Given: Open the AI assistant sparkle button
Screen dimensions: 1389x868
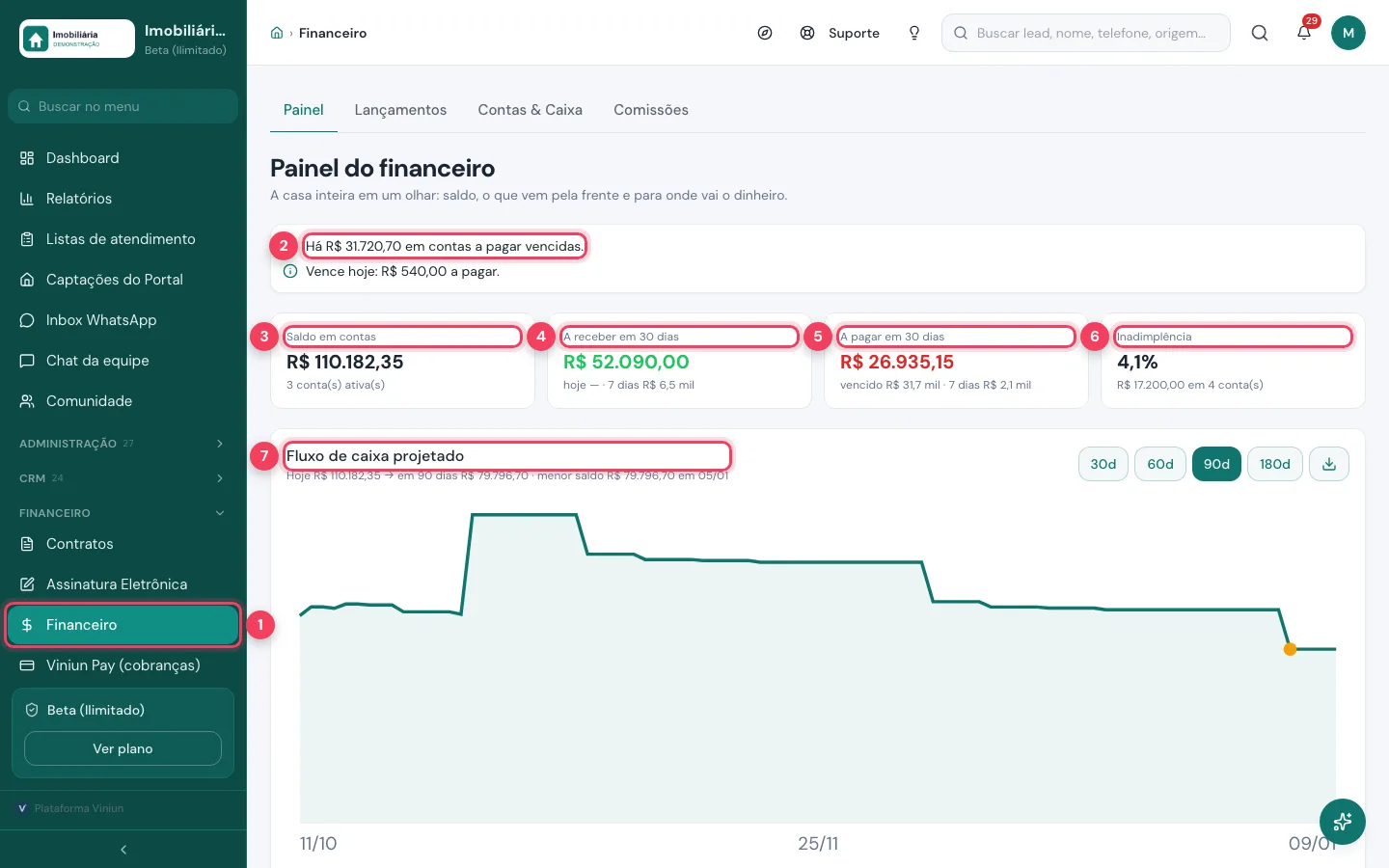Looking at the screenshot, I should point(1343,822).
